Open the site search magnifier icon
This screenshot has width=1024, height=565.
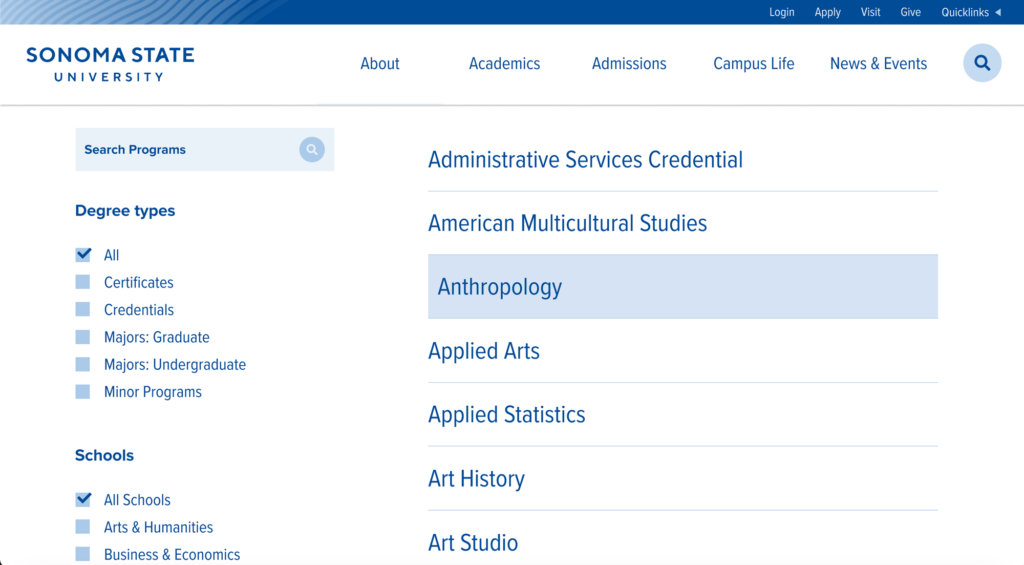982,63
